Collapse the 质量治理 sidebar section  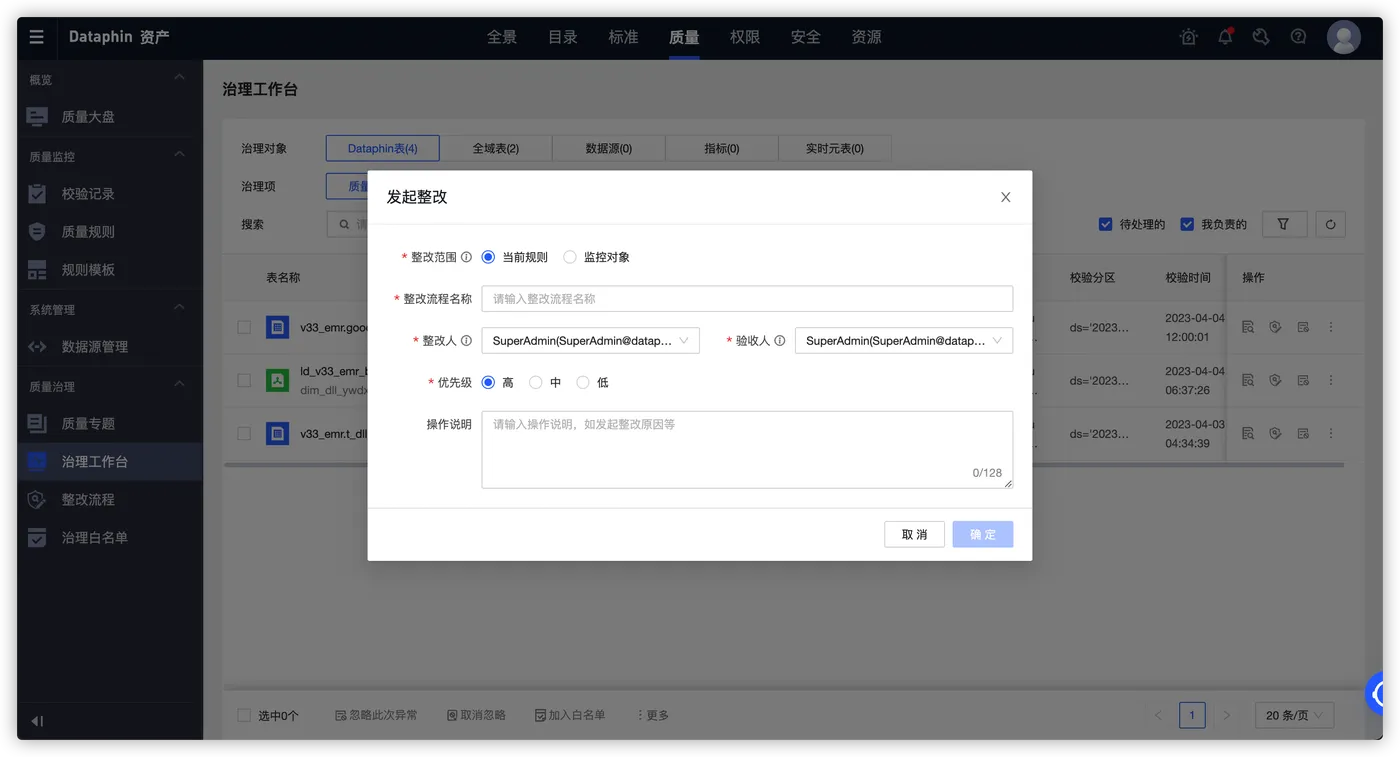[x=179, y=386]
